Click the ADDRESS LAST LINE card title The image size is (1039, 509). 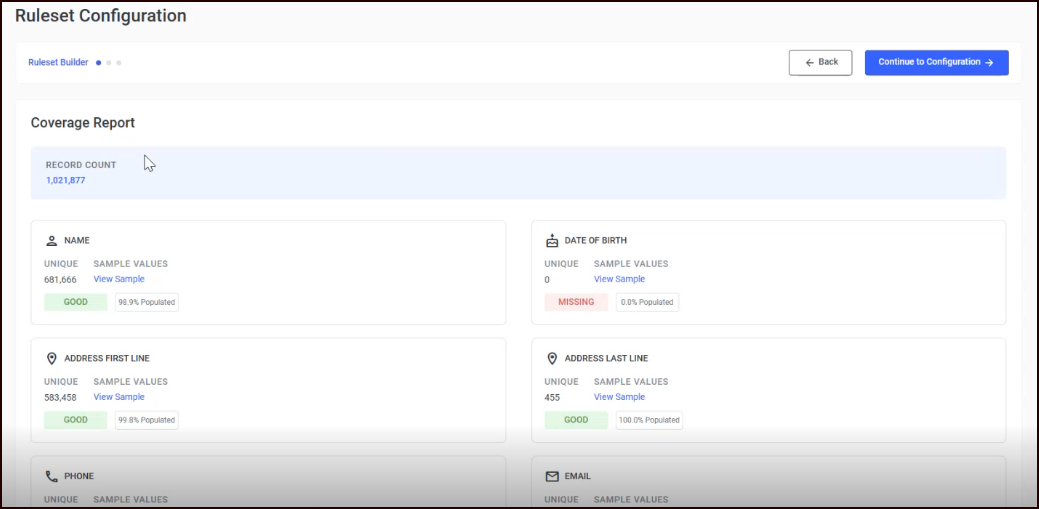[x=606, y=359]
